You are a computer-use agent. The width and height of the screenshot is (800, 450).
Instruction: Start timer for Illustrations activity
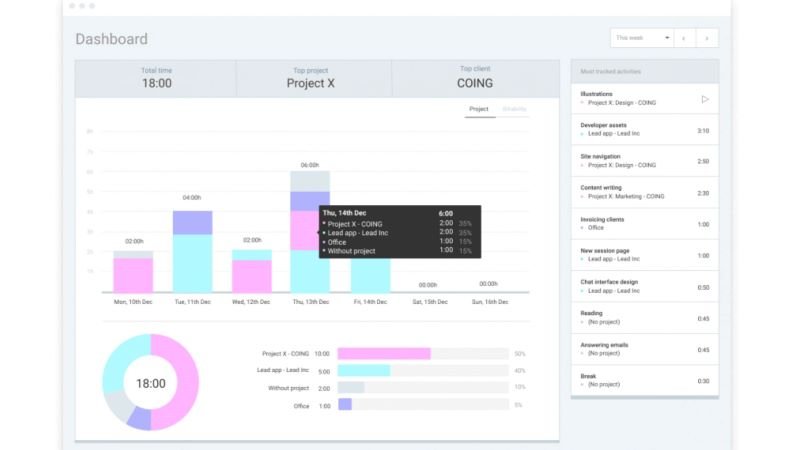pos(705,99)
